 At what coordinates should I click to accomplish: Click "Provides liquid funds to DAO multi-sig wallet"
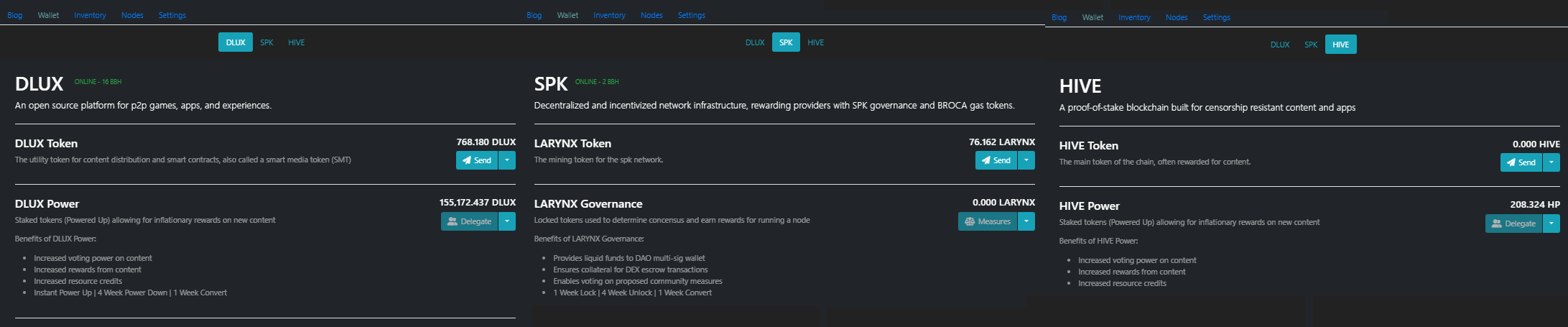point(629,258)
